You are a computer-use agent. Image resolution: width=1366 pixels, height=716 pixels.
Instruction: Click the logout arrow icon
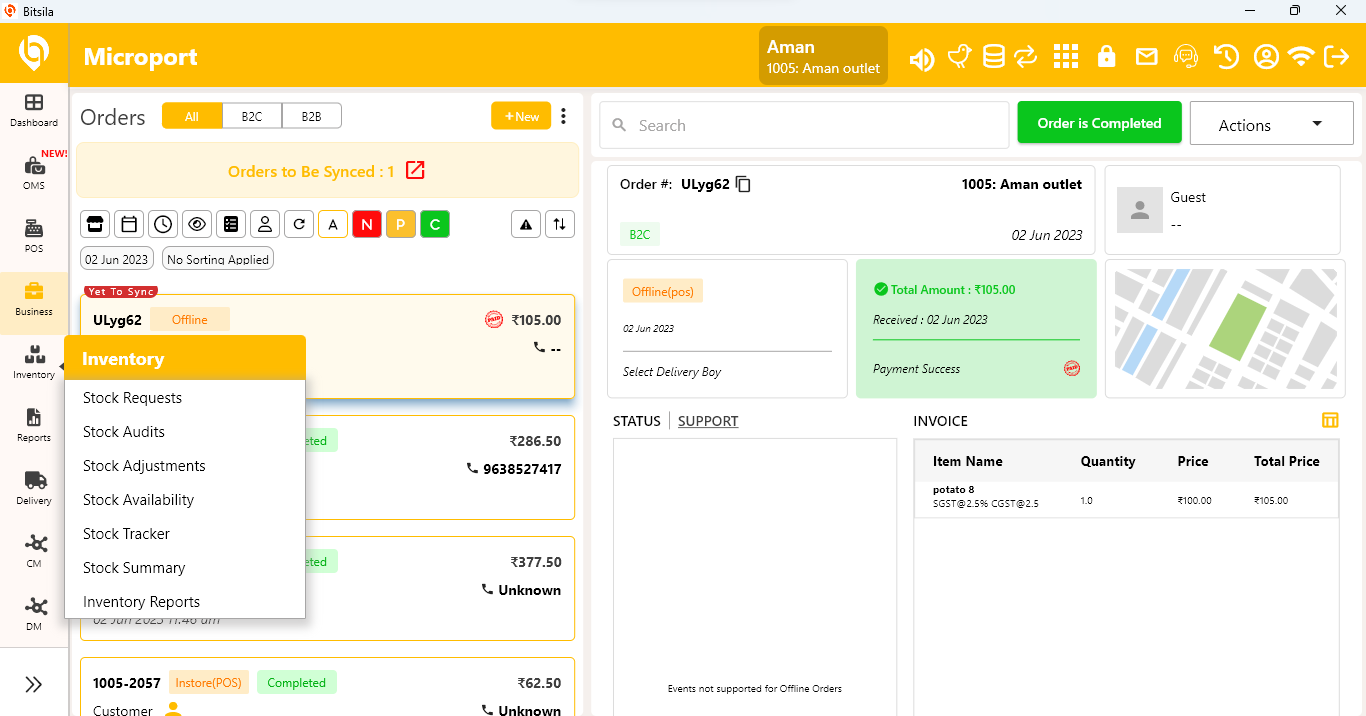1336,56
